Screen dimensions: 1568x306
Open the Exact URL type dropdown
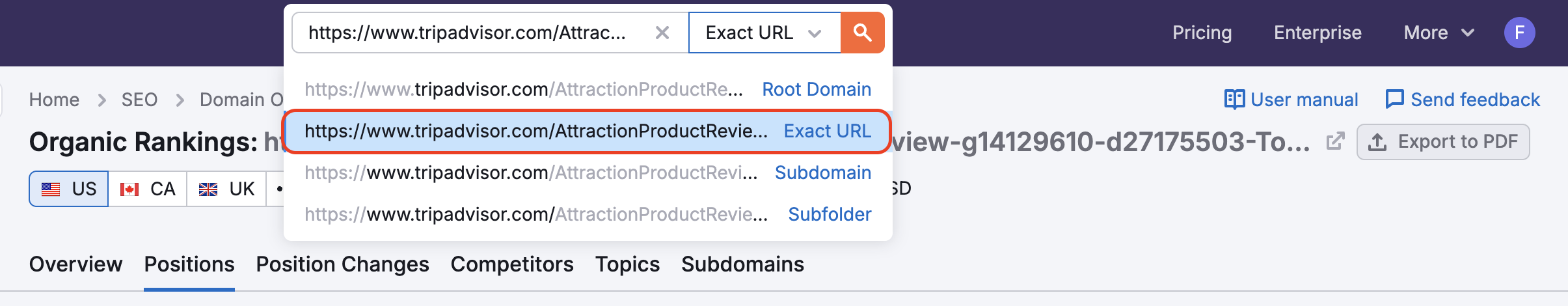[x=764, y=33]
